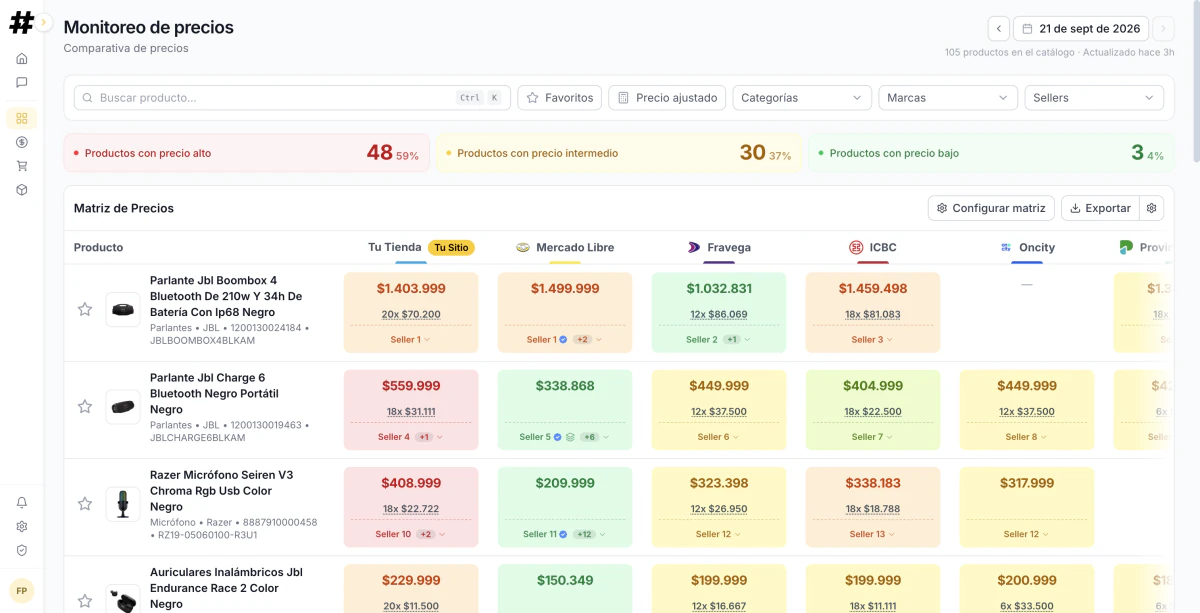Open settings gear in sidebar
Viewport: 1200px width, 613px height.
[22, 526]
